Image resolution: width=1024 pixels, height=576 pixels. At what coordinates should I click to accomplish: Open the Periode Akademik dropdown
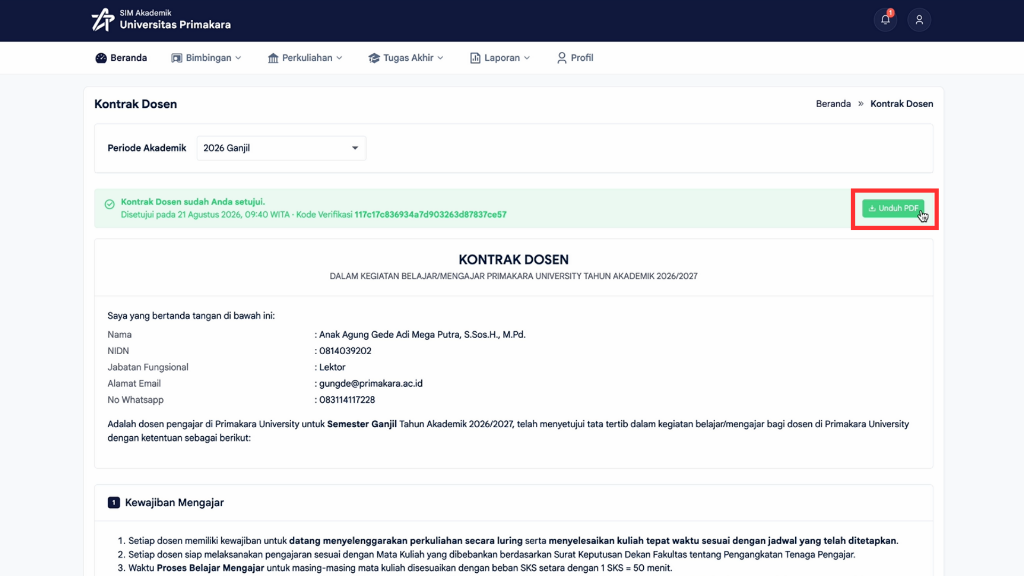point(281,148)
